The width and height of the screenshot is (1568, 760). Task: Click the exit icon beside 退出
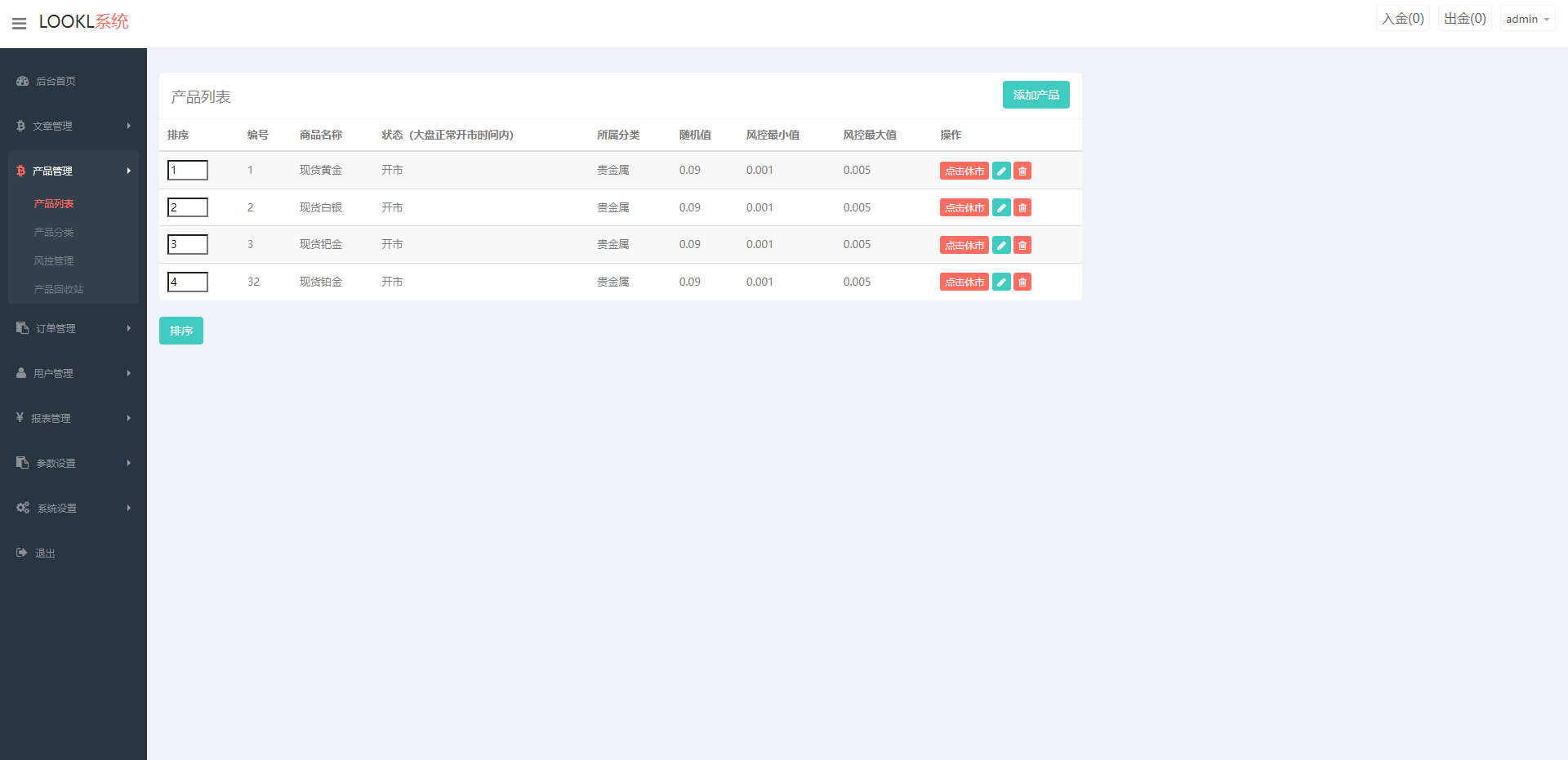tap(22, 553)
